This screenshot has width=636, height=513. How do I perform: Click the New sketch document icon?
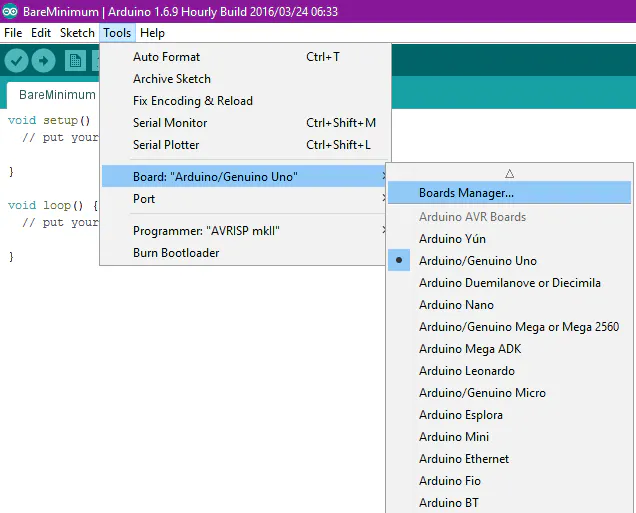[x=75, y=61]
